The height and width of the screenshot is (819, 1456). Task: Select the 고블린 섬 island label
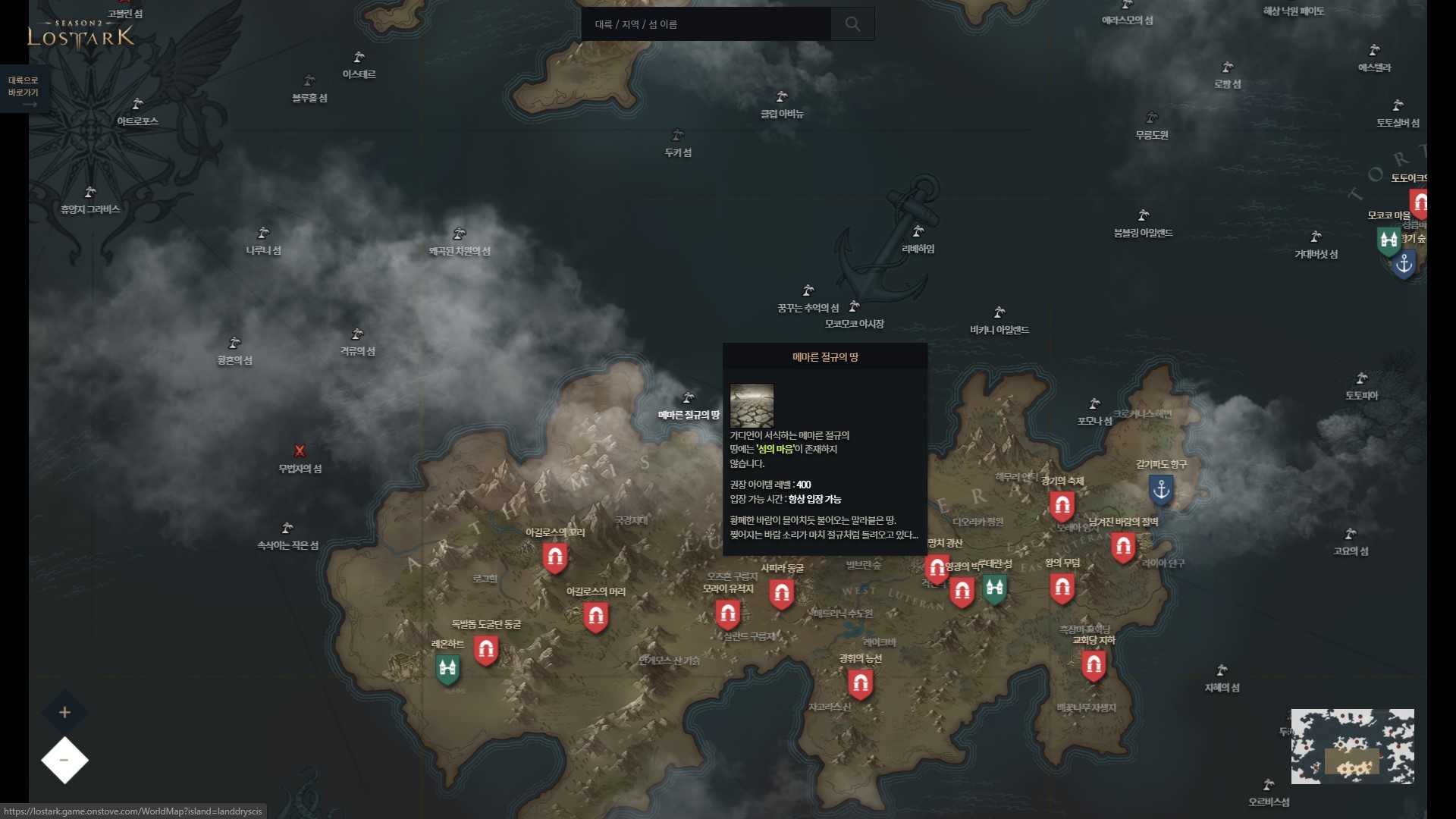[125, 14]
